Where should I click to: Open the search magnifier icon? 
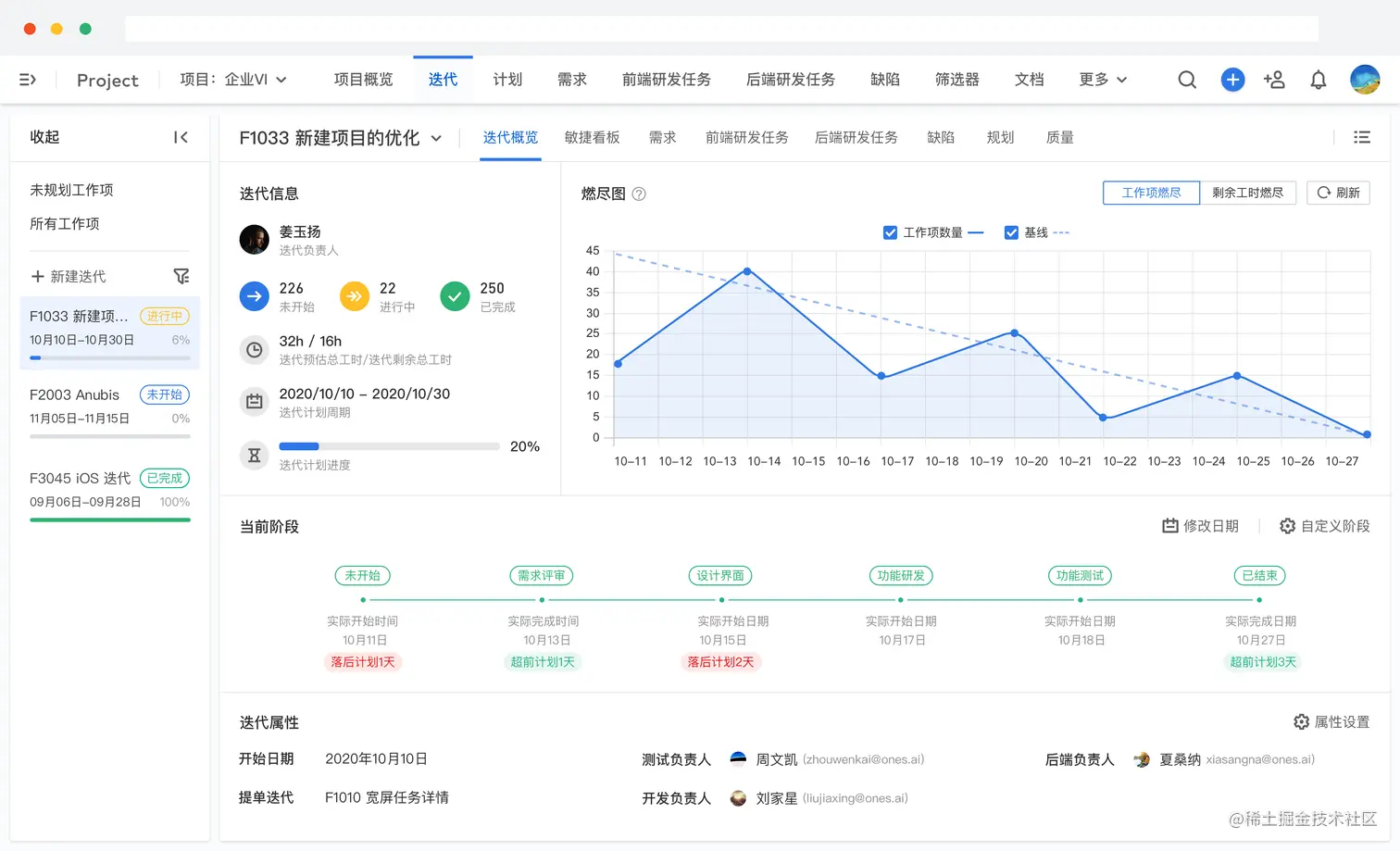(x=1187, y=80)
